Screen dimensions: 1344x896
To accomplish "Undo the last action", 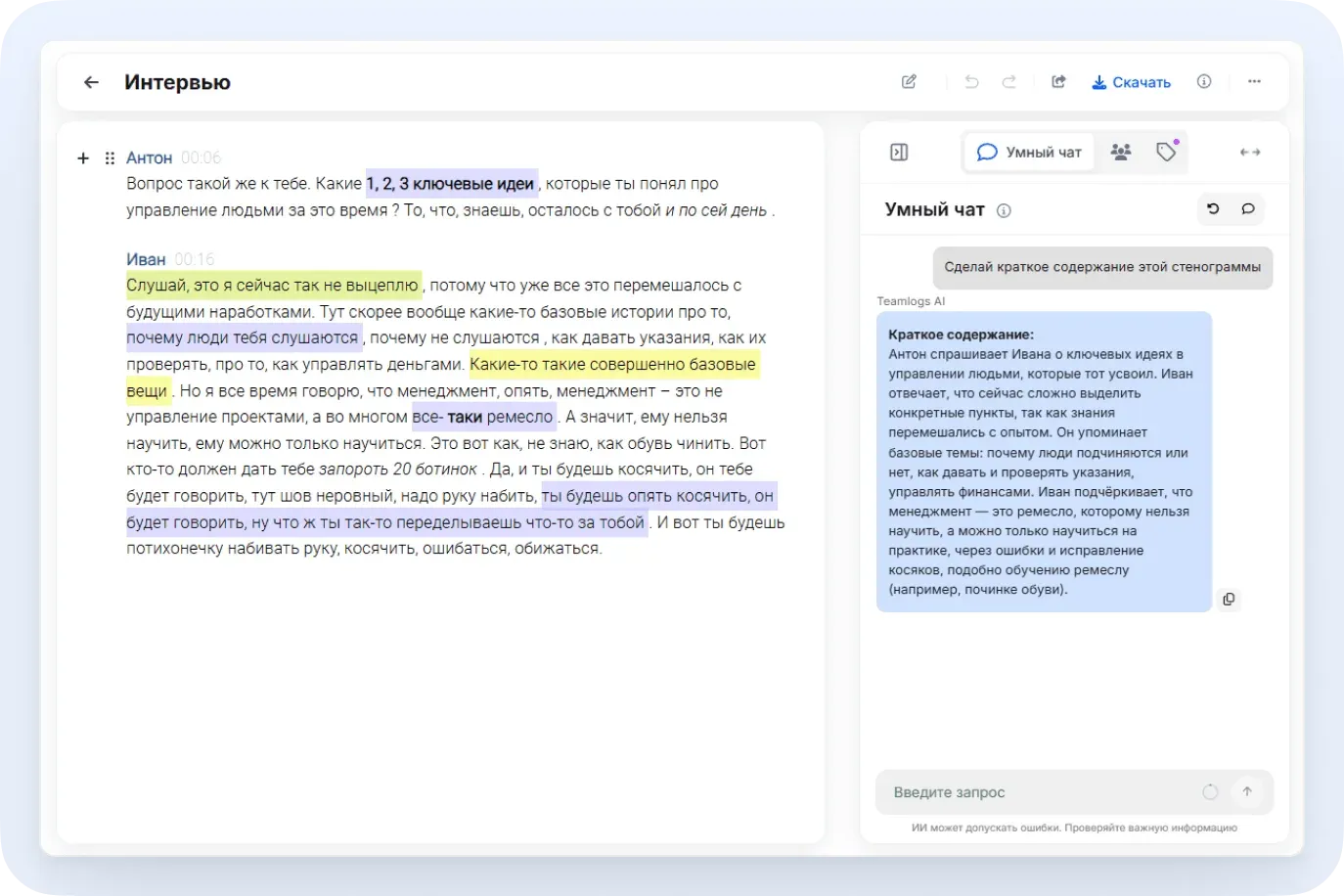I will [x=971, y=82].
